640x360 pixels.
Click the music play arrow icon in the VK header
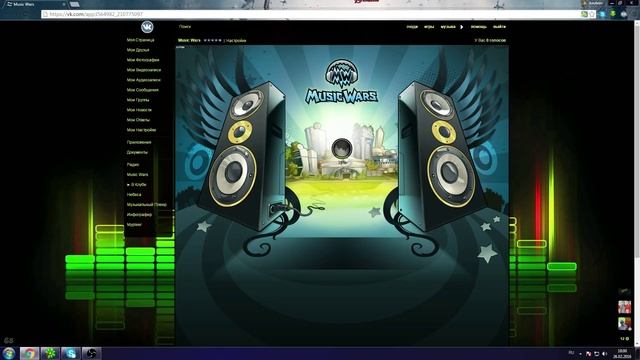pos(462,27)
